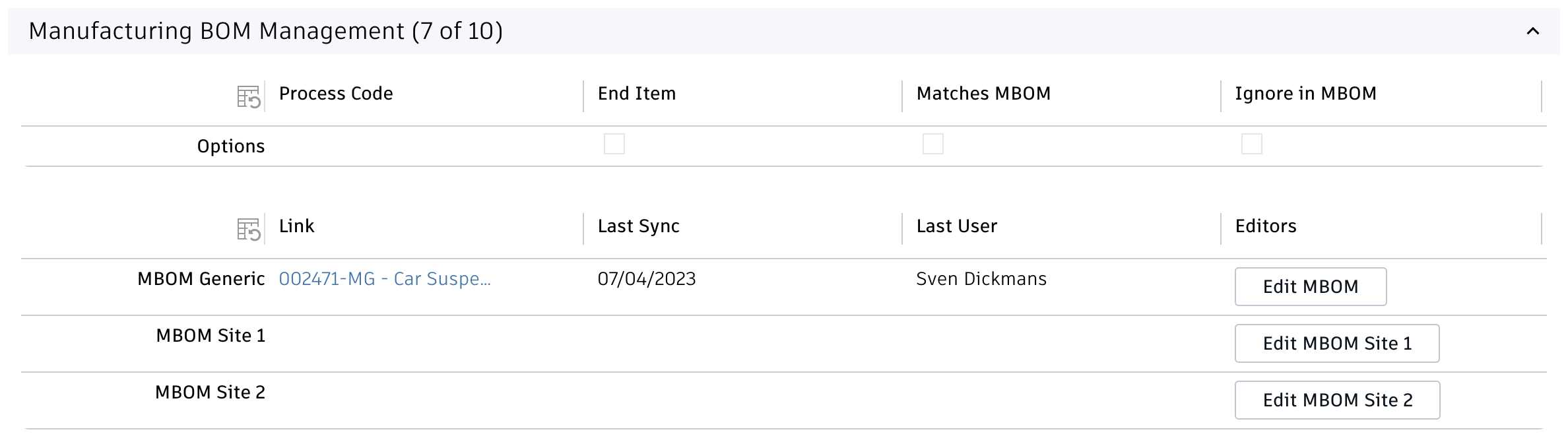
Task: Select the End Item column header
Action: point(636,94)
